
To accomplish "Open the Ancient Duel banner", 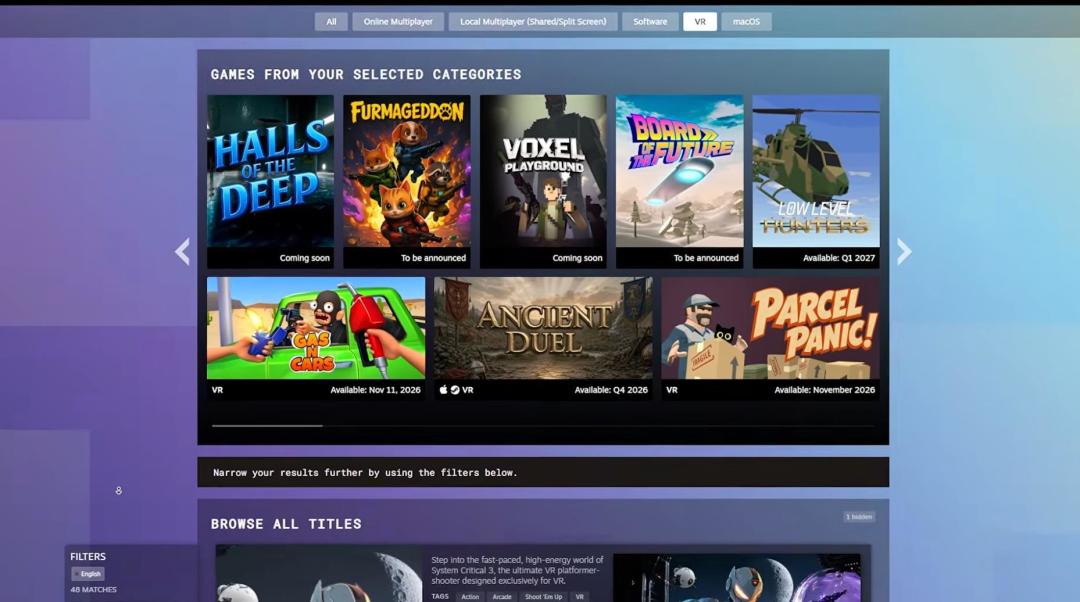I will coord(543,338).
